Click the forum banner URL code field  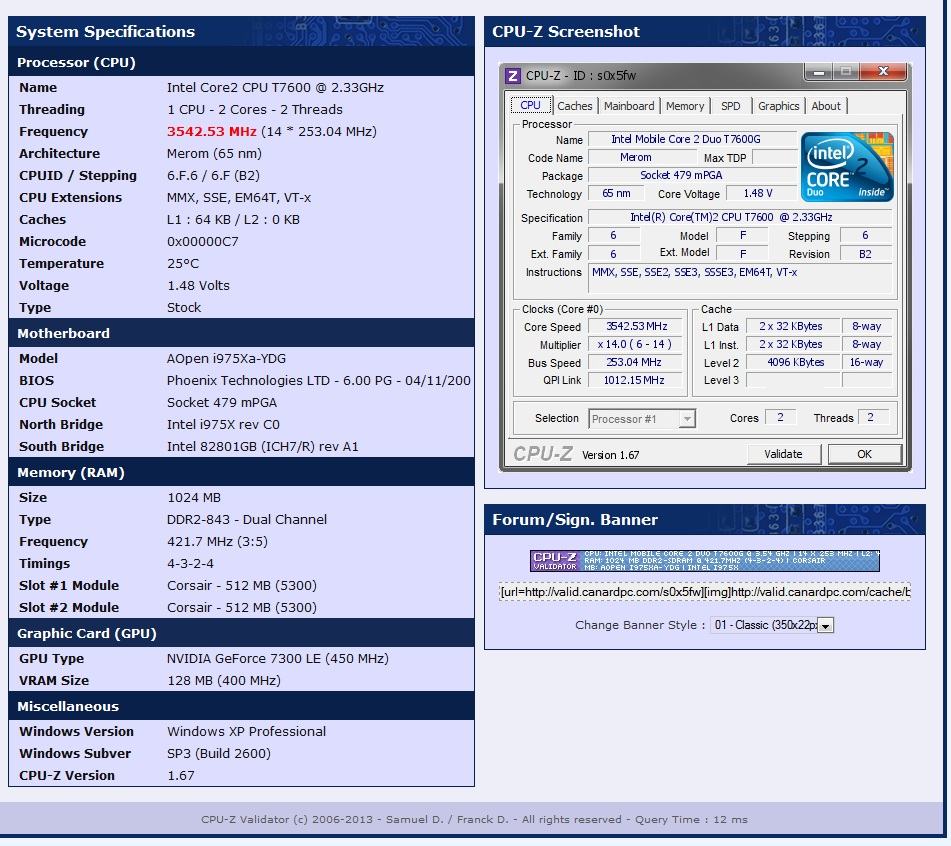[705, 591]
